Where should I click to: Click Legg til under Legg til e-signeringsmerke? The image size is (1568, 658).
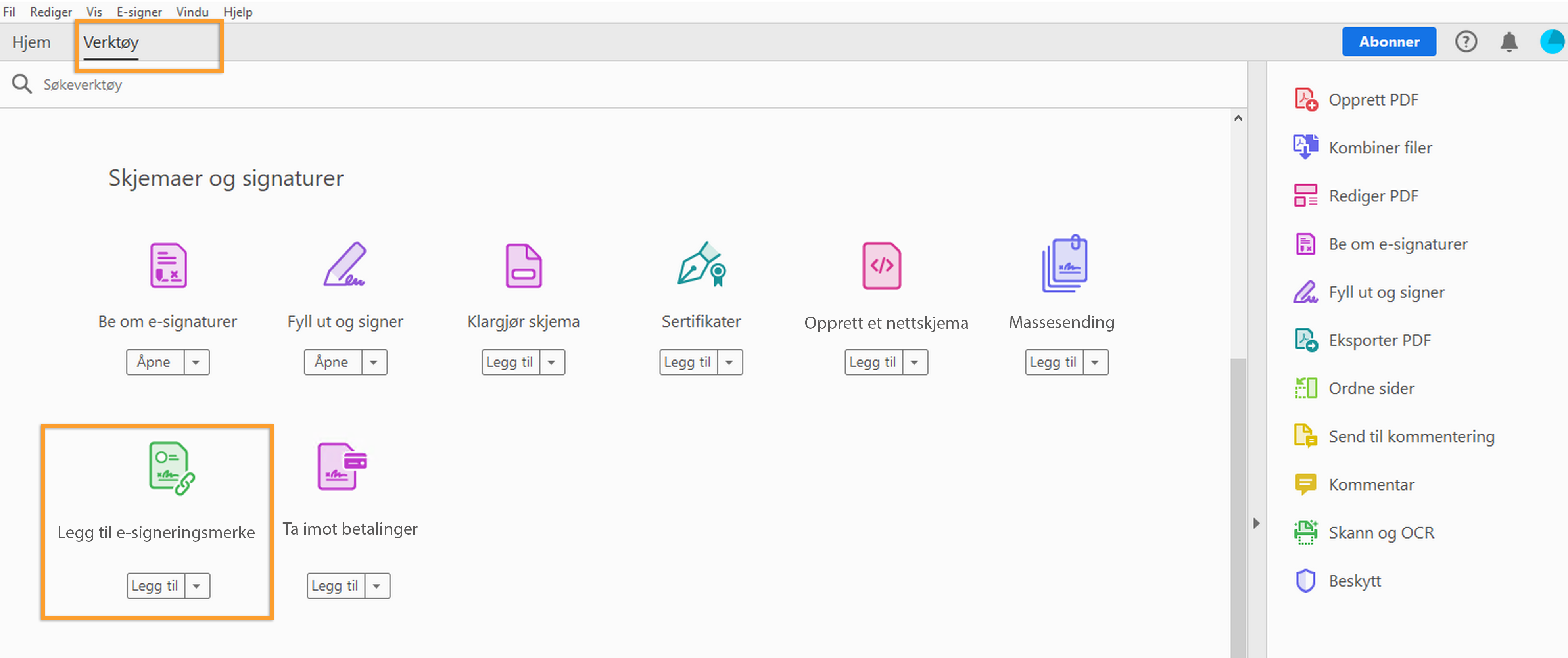click(x=155, y=585)
